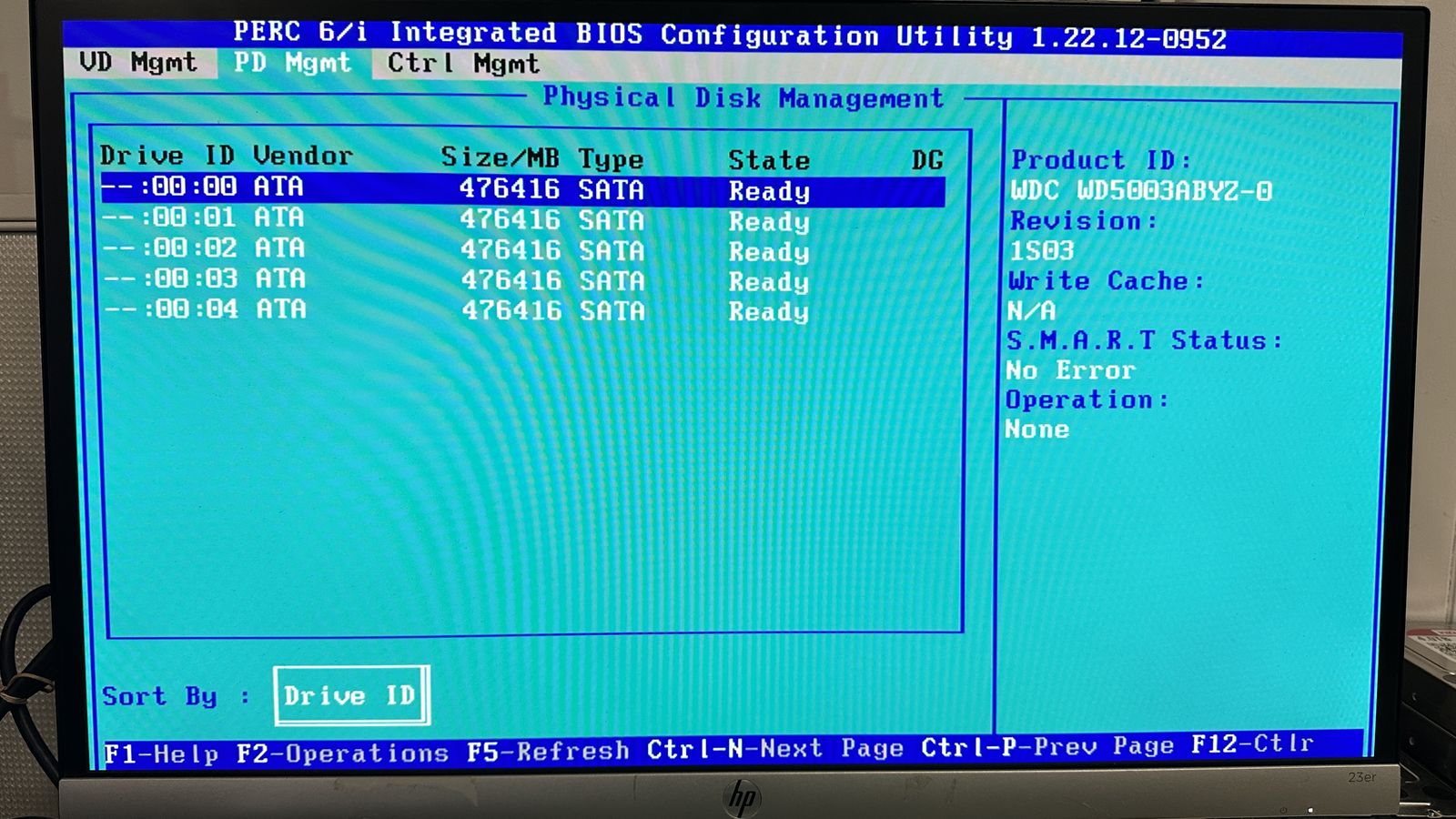Select drive row --:00:01
1456x819 pixels.
pyautogui.click(x=522, y=219)
